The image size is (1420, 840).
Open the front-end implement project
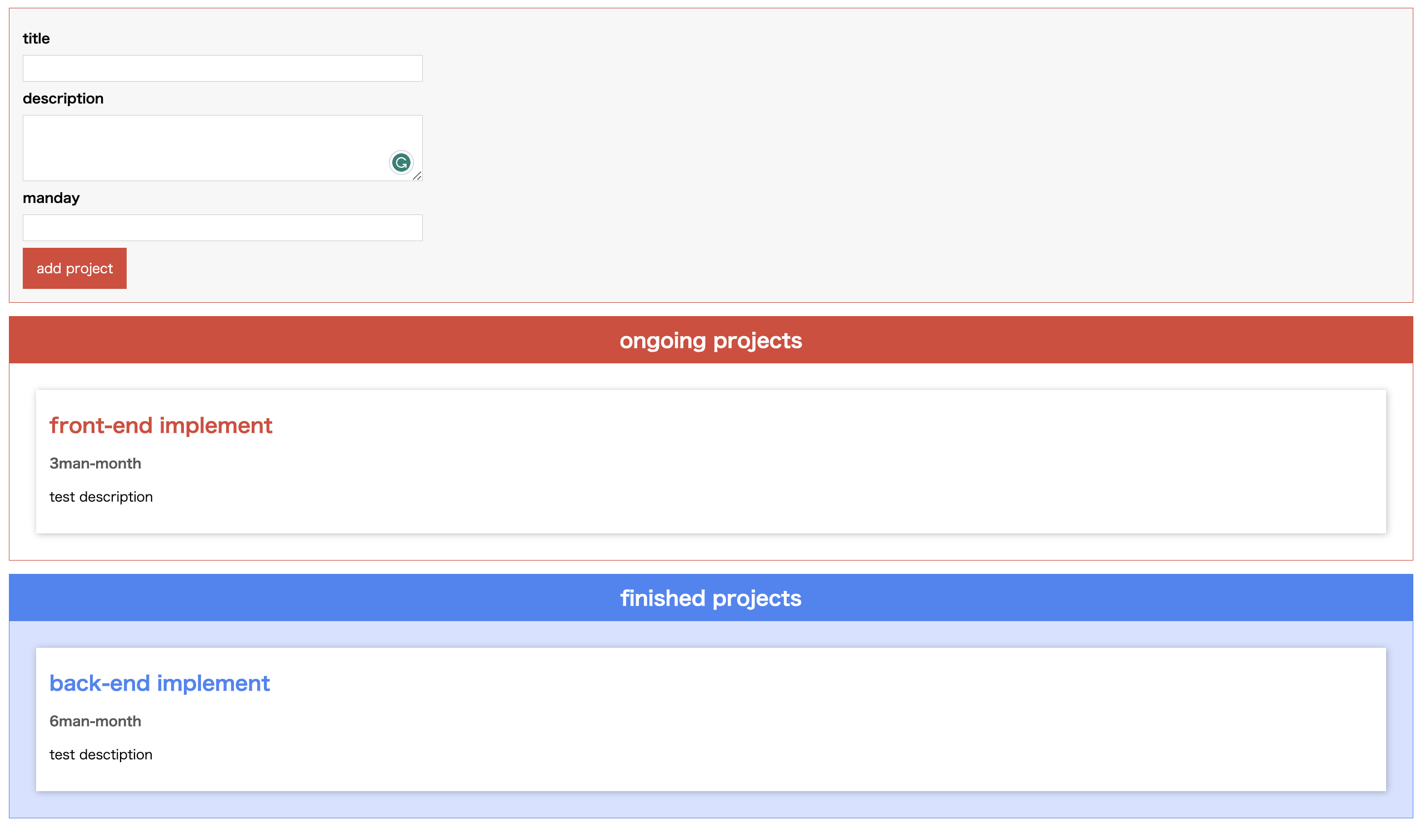[161, 426]
